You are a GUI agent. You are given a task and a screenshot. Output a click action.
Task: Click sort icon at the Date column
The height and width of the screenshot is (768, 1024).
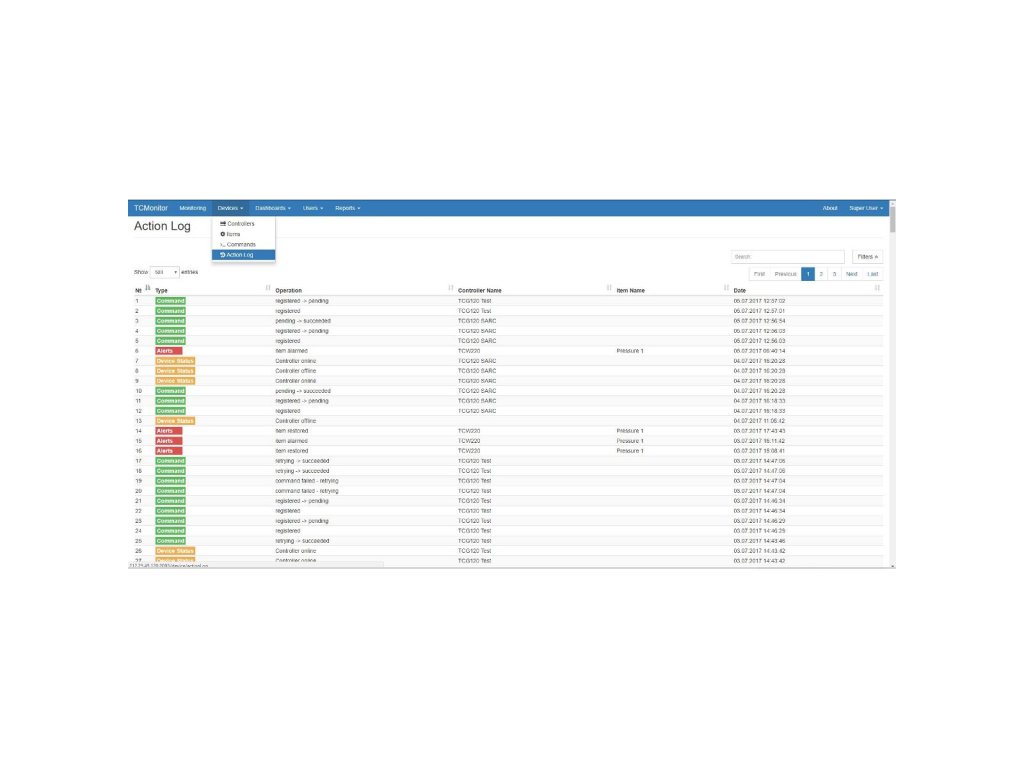click(x=877, y=288)
